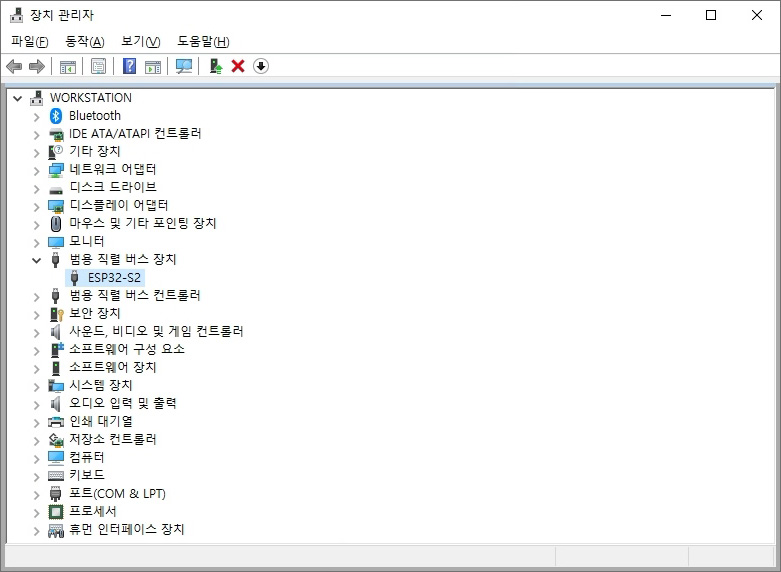Collapse the 범용 직렬 버스 장치 category
Image resolution: width=781 pixels, height=572 pixels.
pyautogui.click(x=36, y=260)
